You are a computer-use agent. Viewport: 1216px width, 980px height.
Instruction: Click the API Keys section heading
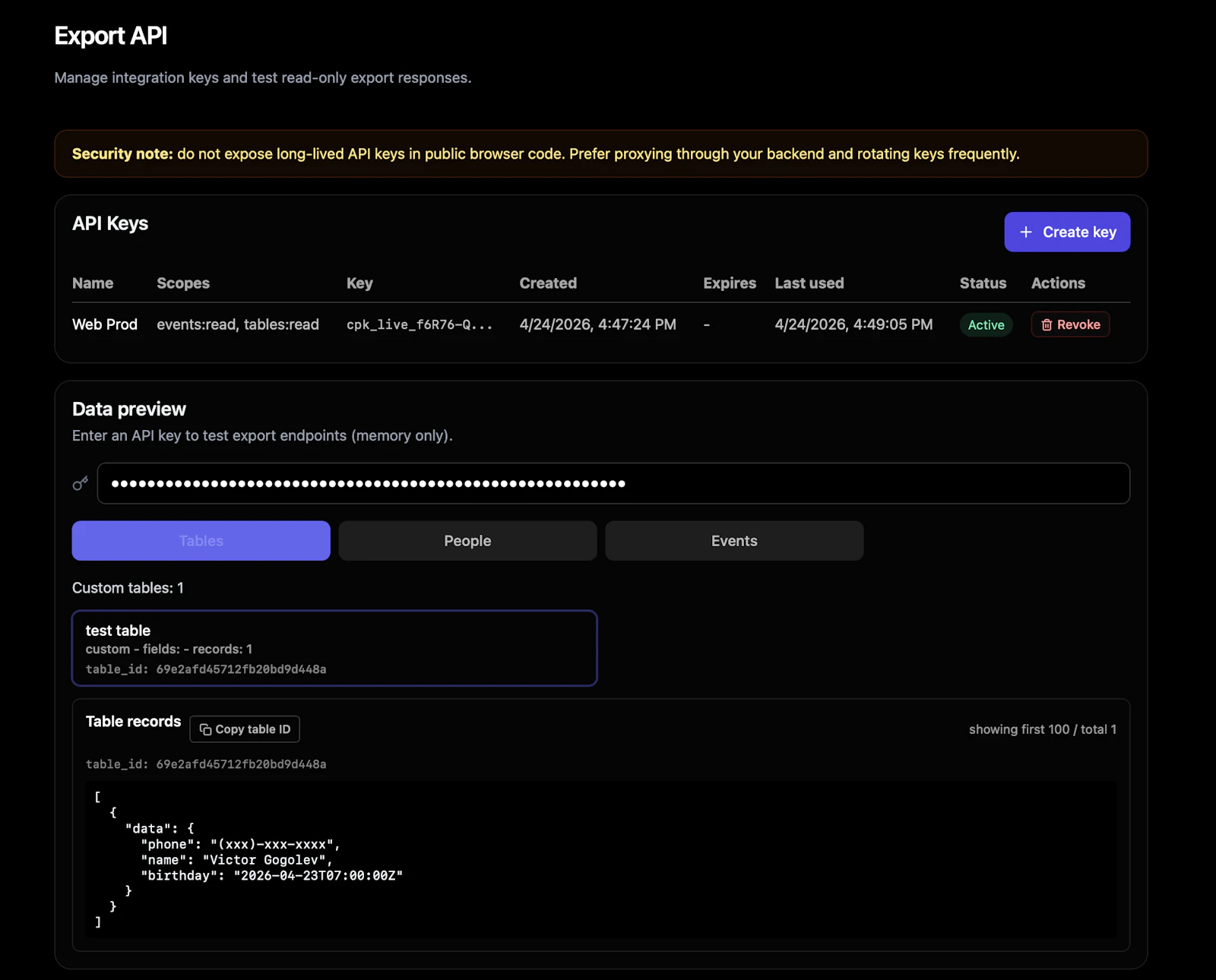(x=110, y=223)
